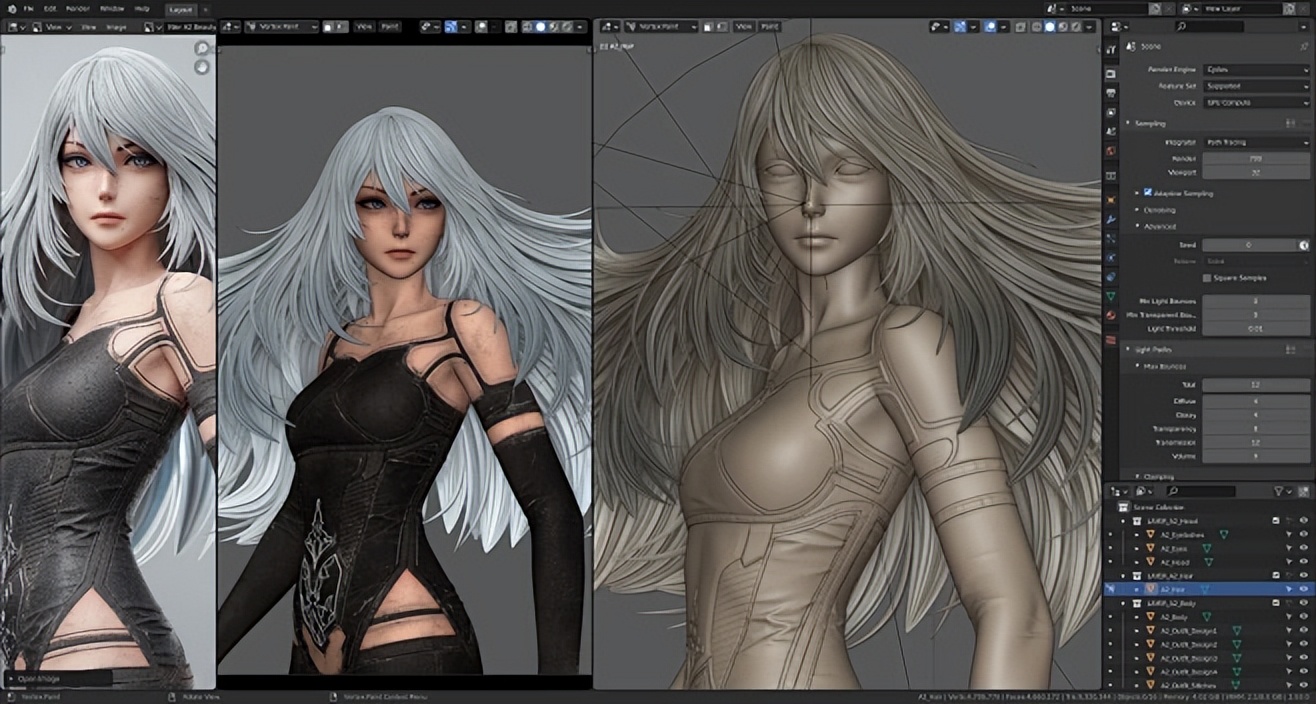Select the Layout workspace tab

181,8
